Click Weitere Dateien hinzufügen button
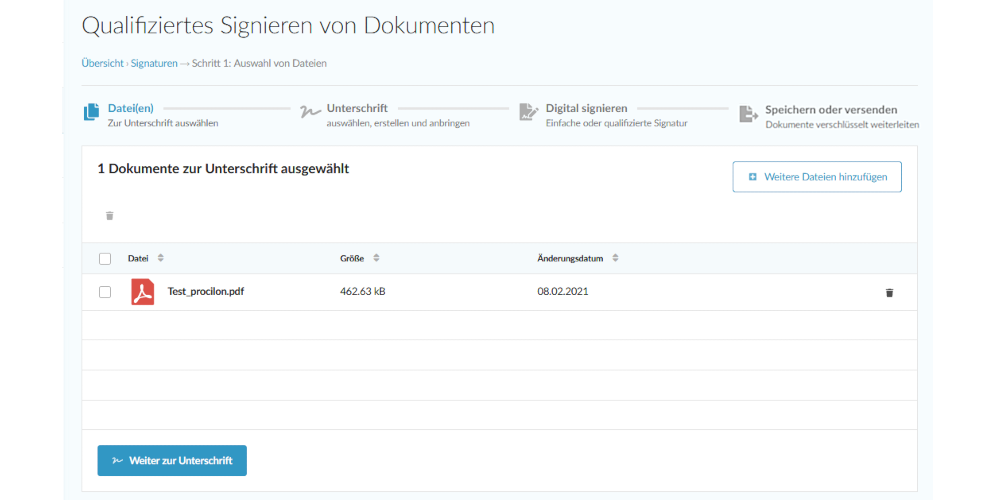This screenshot has height=500, width=1000. 817,177
